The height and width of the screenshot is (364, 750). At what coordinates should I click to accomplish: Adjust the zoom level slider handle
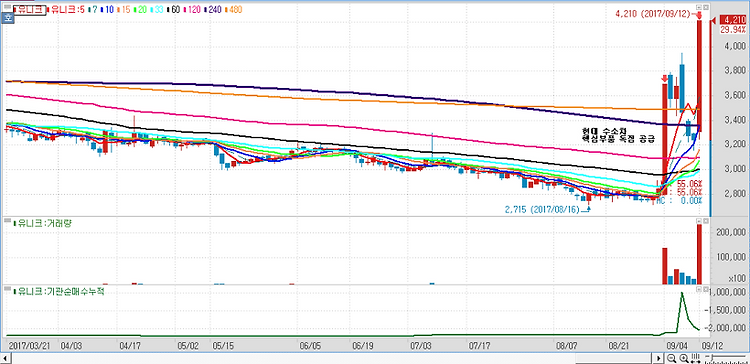coord(712,357)
